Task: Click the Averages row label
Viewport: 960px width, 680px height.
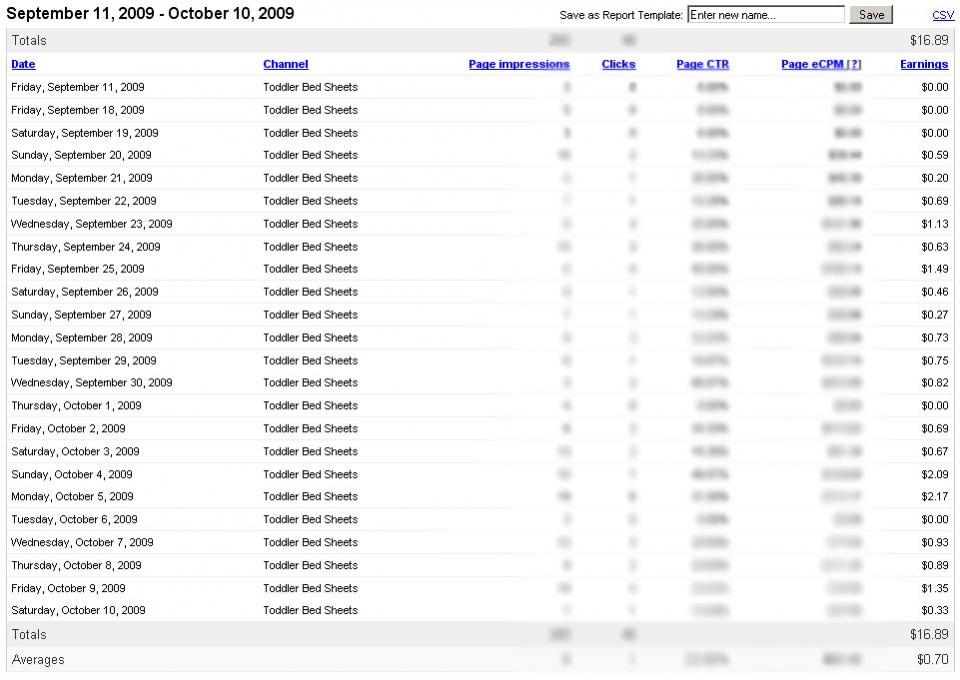Action: [x=38, y=660]
